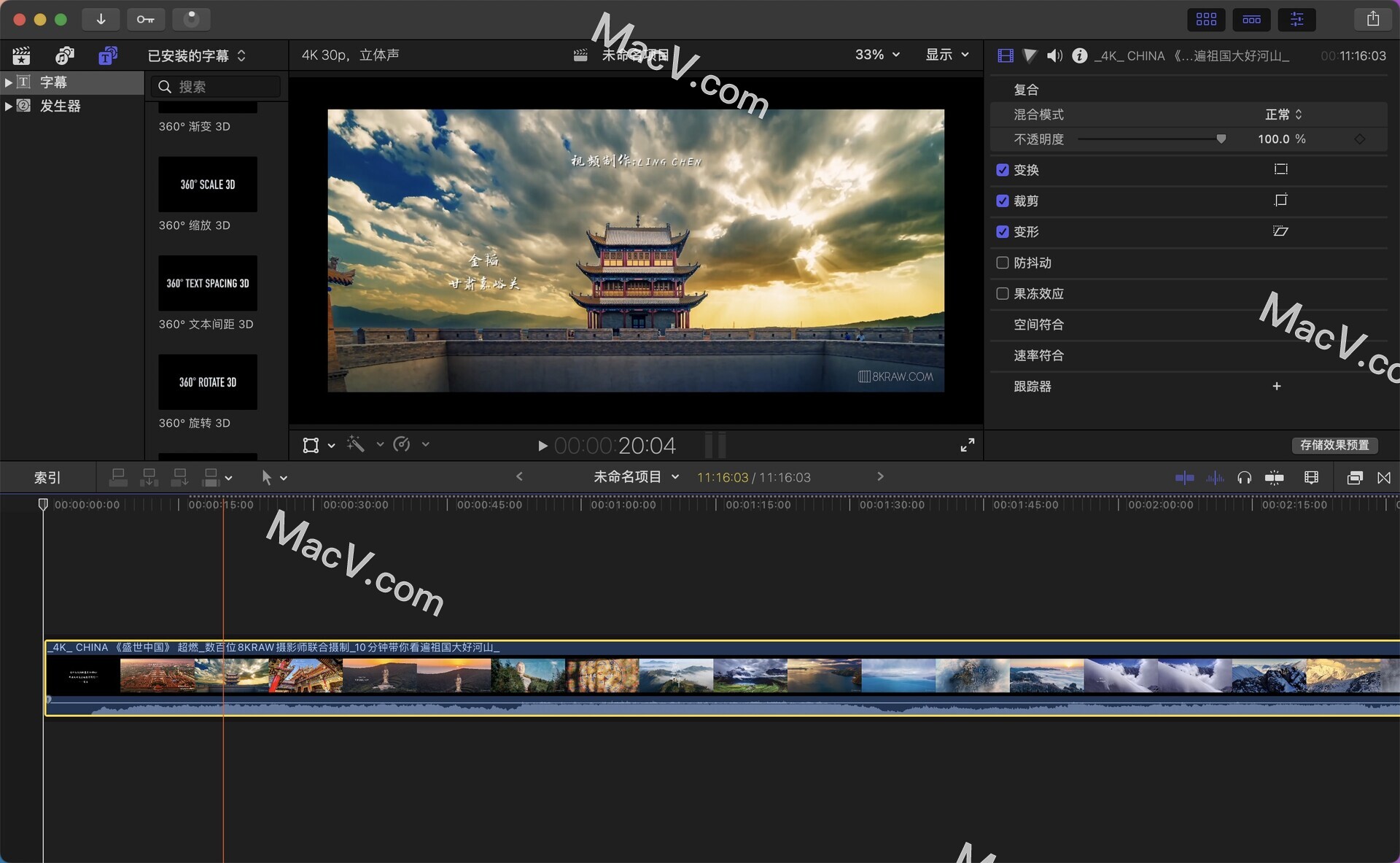
Task: Open the photos and audio sidebar
Action: (x=65, y=55)
